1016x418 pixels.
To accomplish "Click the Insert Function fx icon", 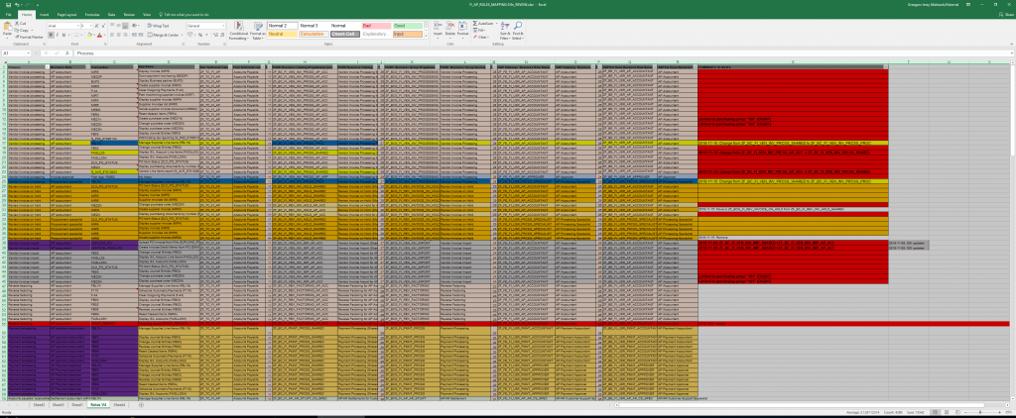I will 67,53.
